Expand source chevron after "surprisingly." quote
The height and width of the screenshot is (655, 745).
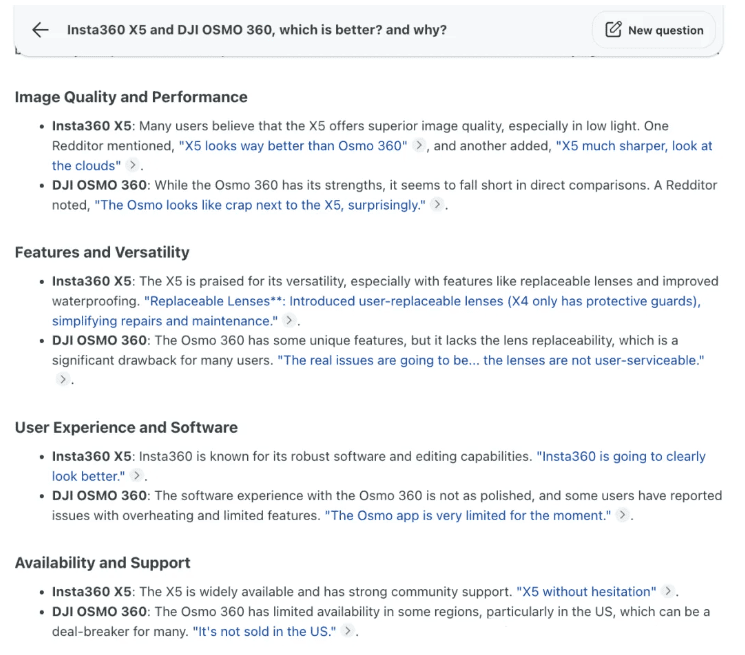(437, 204)
